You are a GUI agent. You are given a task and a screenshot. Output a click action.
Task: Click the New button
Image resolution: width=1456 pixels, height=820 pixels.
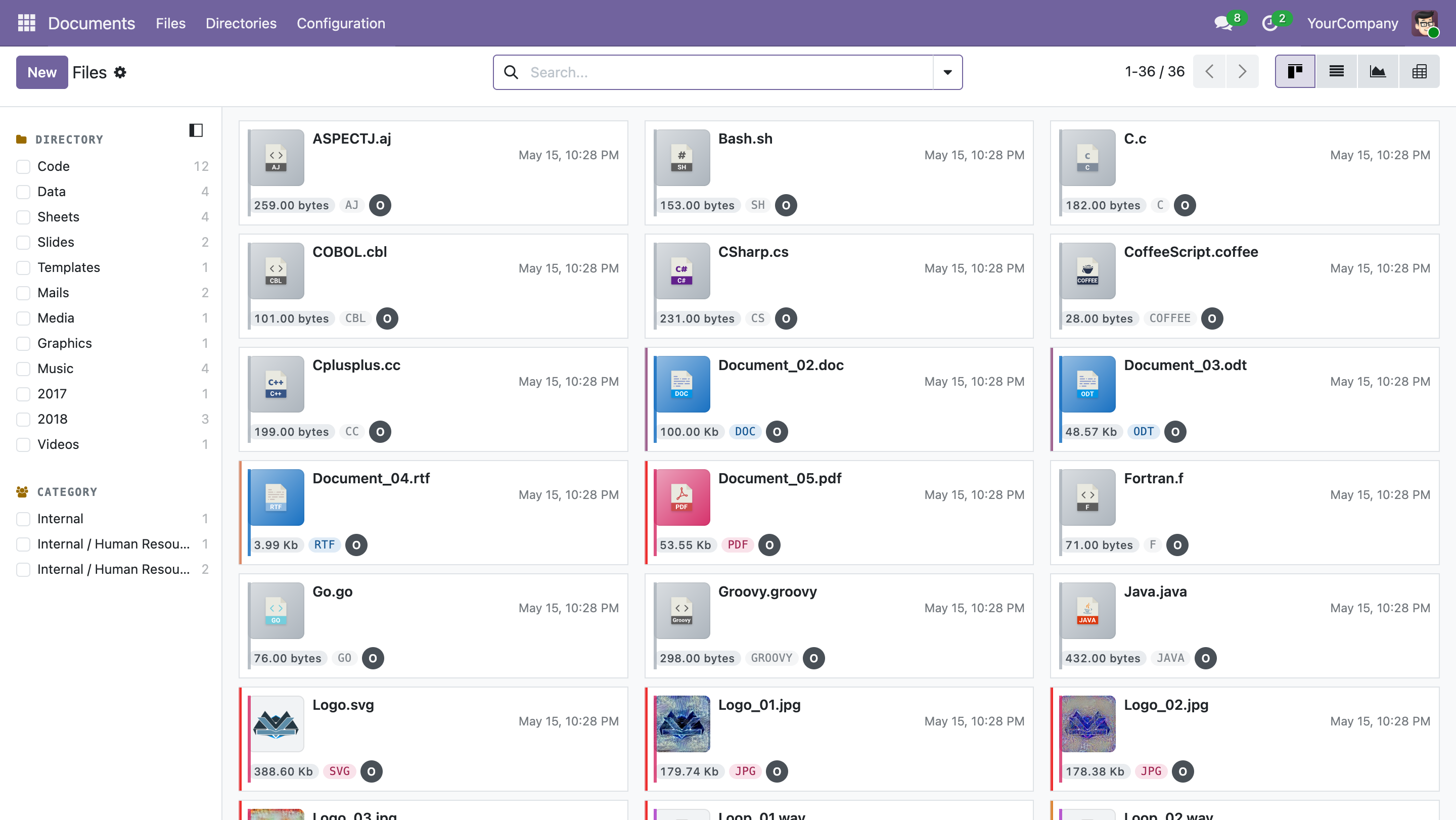pyautogui.click(x=42, y=72)
